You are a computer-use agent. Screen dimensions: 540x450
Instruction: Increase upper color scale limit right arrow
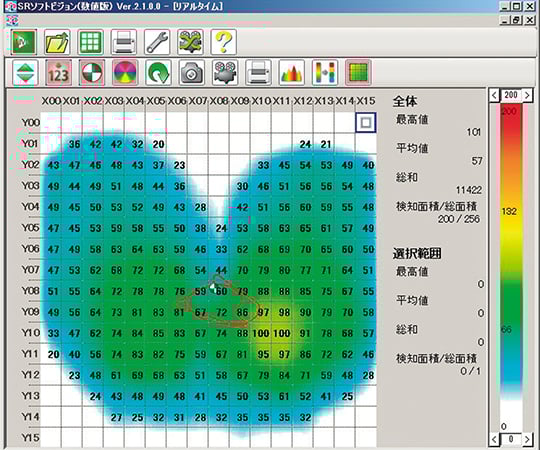(x=527, y=95)
